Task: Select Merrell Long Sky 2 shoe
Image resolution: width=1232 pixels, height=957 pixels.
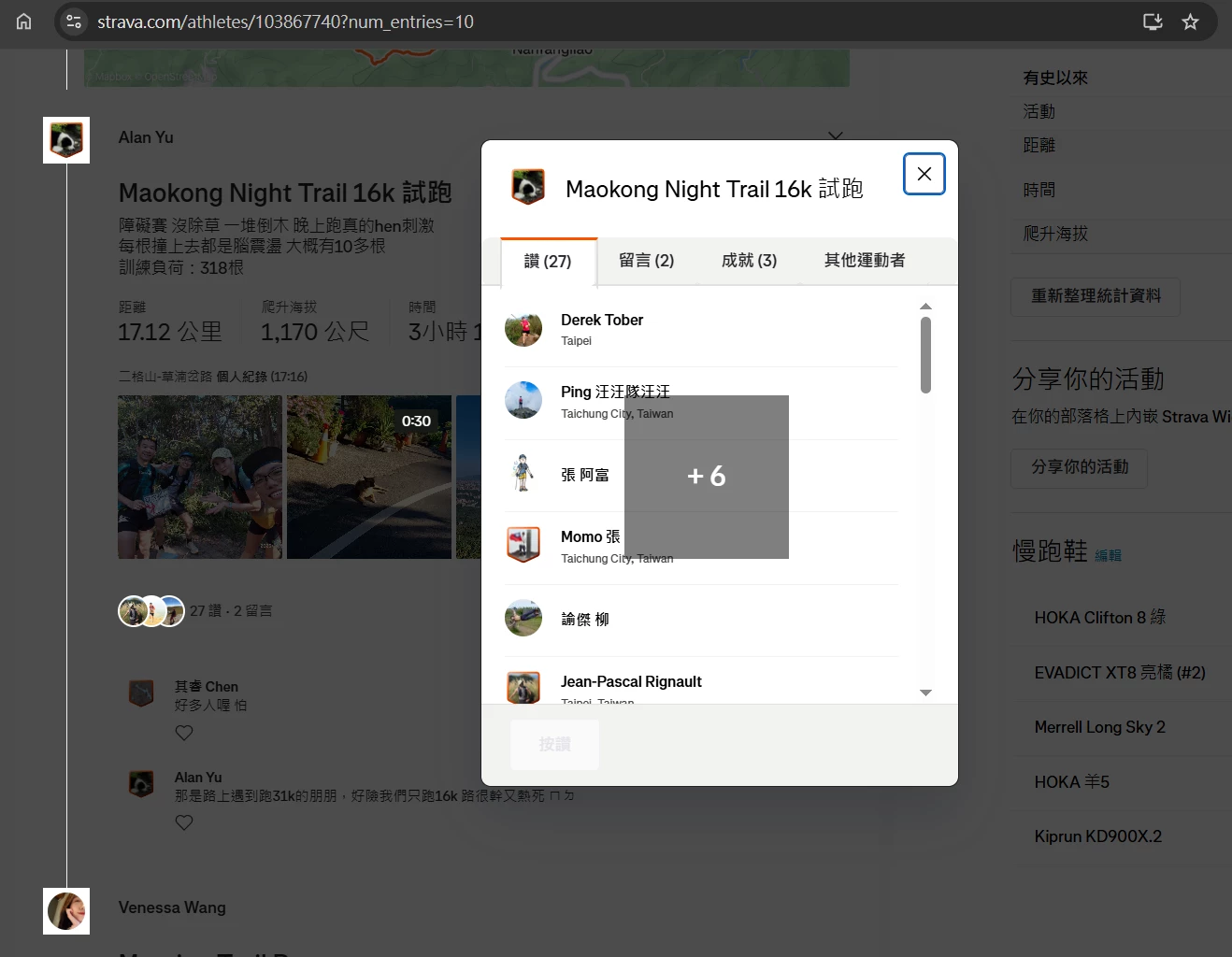Action: point(1100,727)
